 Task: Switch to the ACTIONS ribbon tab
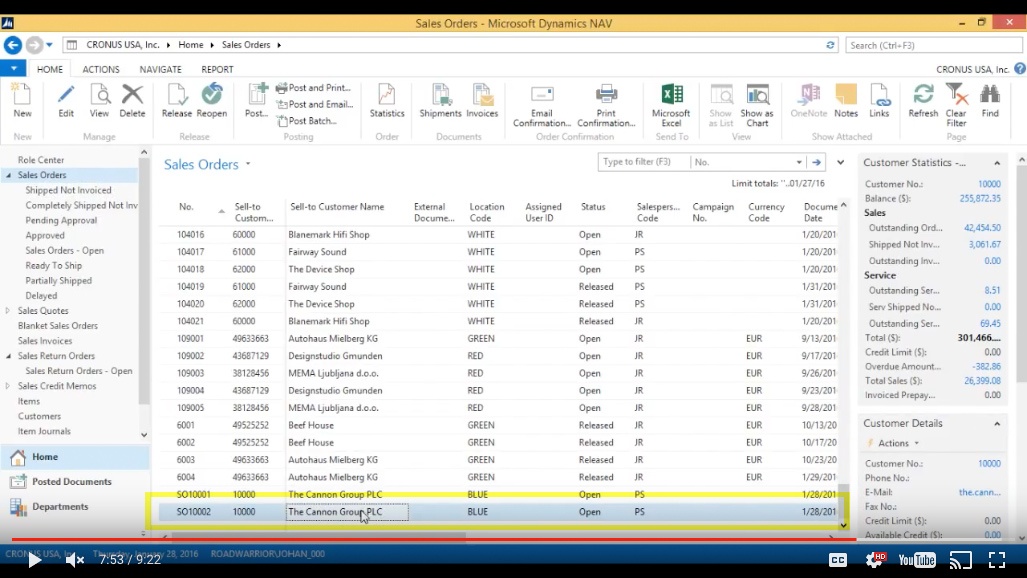coord(101,69)
